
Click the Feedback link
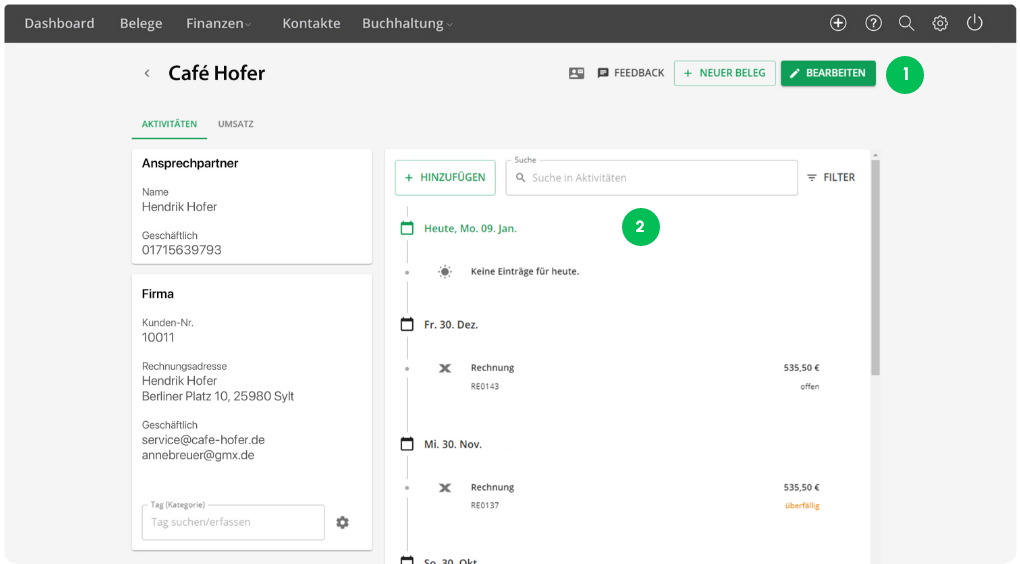pyautogui.click(x=631, y=73)
